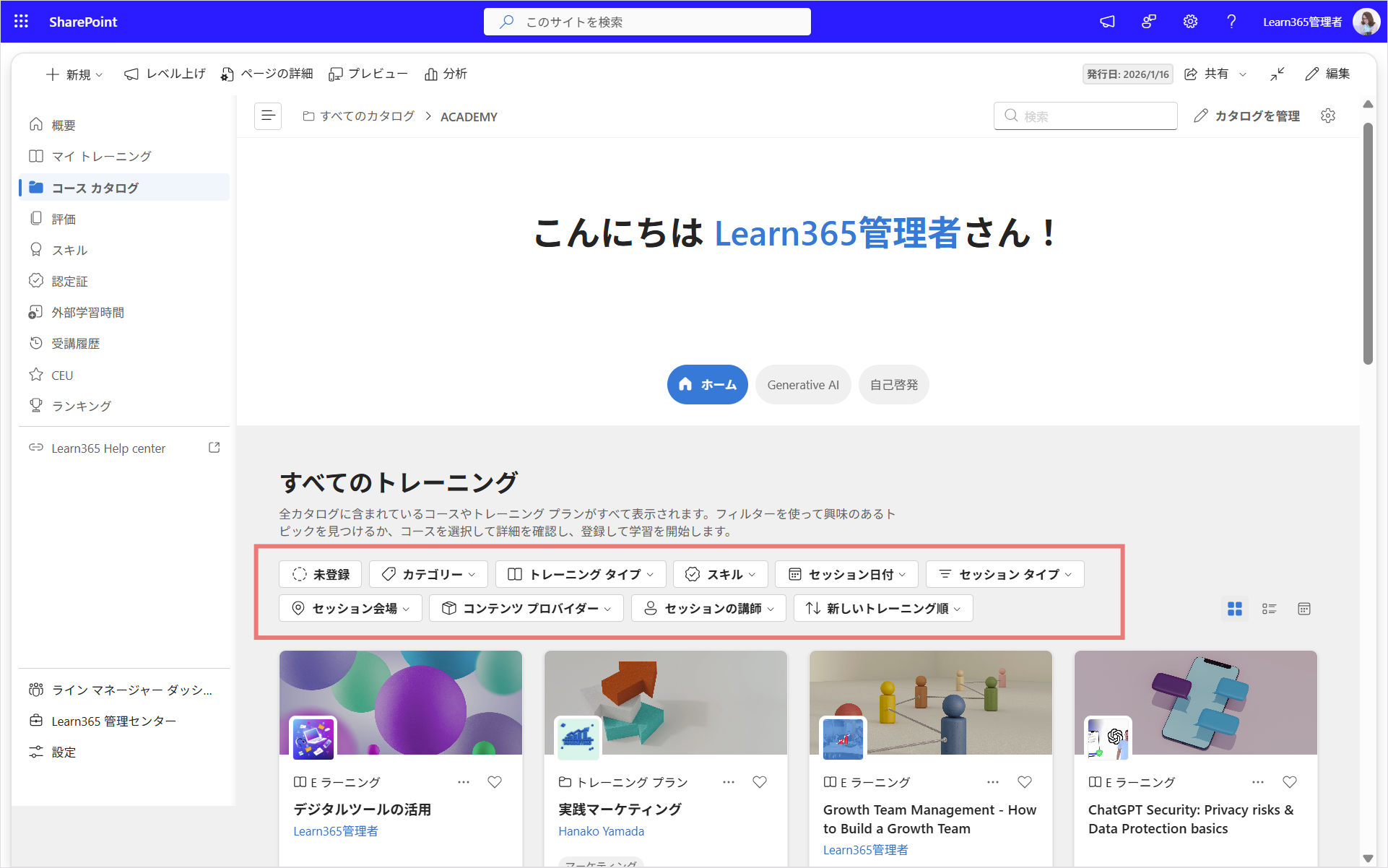Image resolution: width=1388 pixels, height=868 pixels.
Task: Open external link icon beside Learn365 Help center
Action: 214,448
